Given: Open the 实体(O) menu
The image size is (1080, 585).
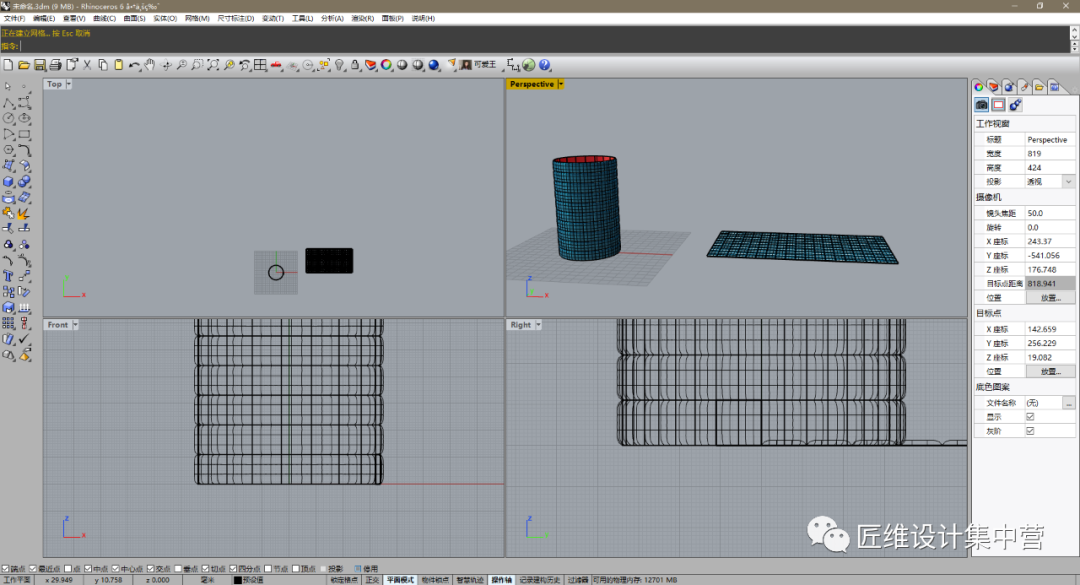Looking at the screenshot, I should 165,19.
